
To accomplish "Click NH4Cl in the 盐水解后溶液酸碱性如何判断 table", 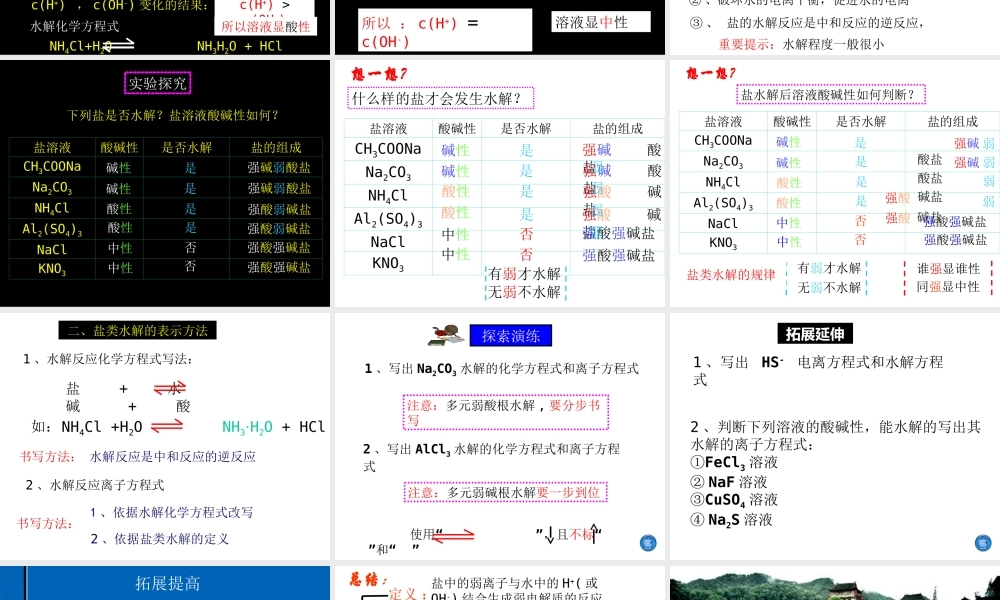I will click(723, 182).
